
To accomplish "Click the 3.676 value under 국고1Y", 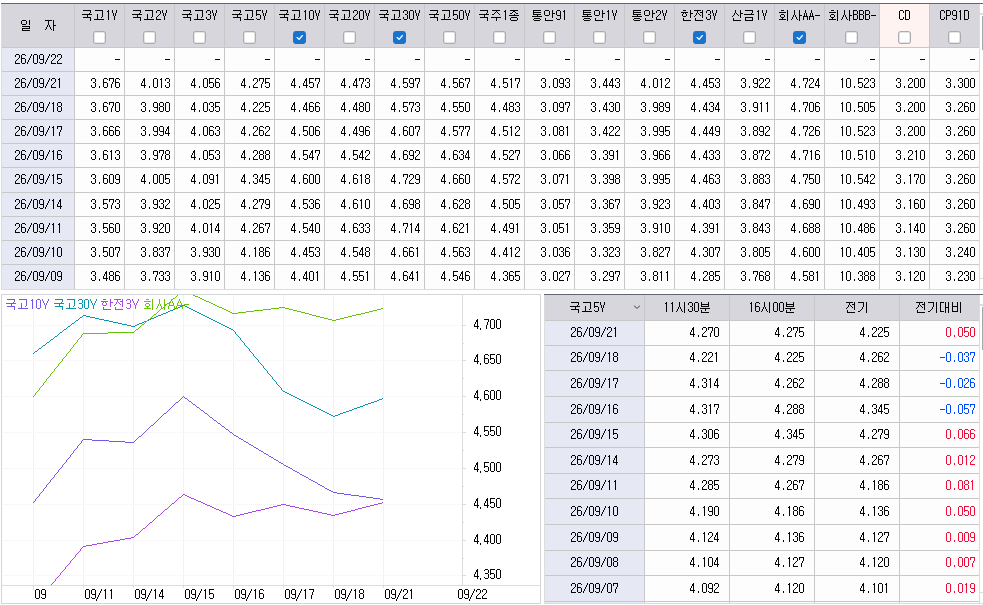I will pos(105,83).
